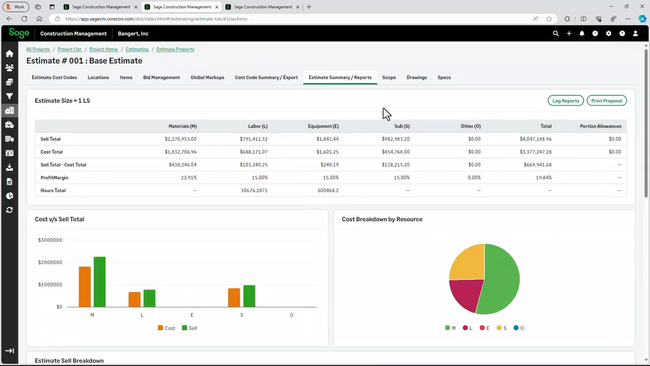Click the read aloud icon in address bar
The height and width of the screenshot is (366, 650).
click(x=536, y=19)
